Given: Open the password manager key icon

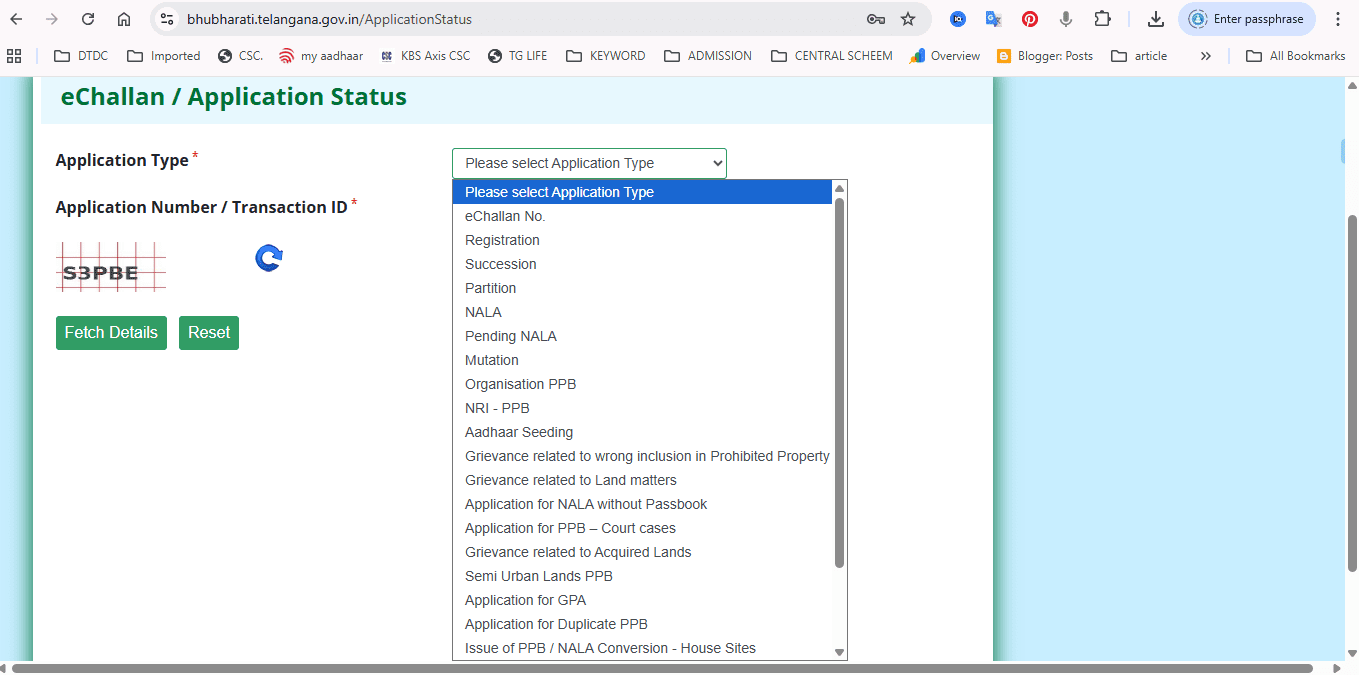Looking at the screenshot, I should click(875, 18).
